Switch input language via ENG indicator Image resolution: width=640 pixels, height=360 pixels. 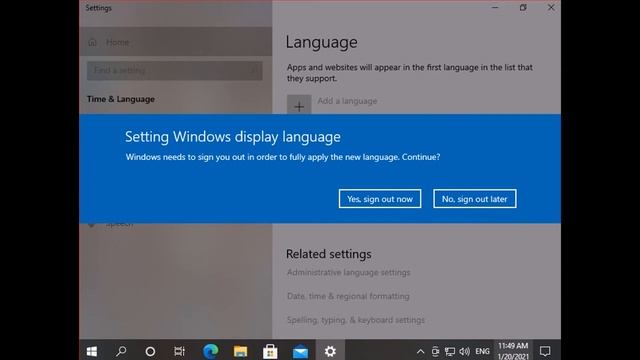click(482, 351)
